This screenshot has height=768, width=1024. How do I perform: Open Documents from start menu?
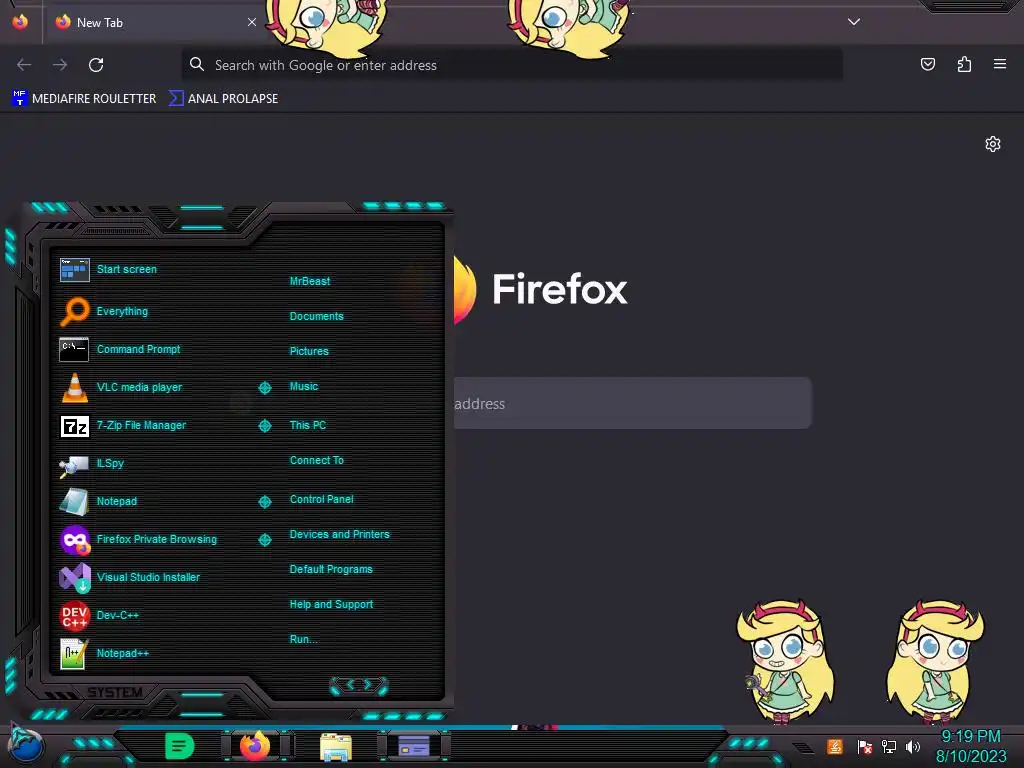316,316
